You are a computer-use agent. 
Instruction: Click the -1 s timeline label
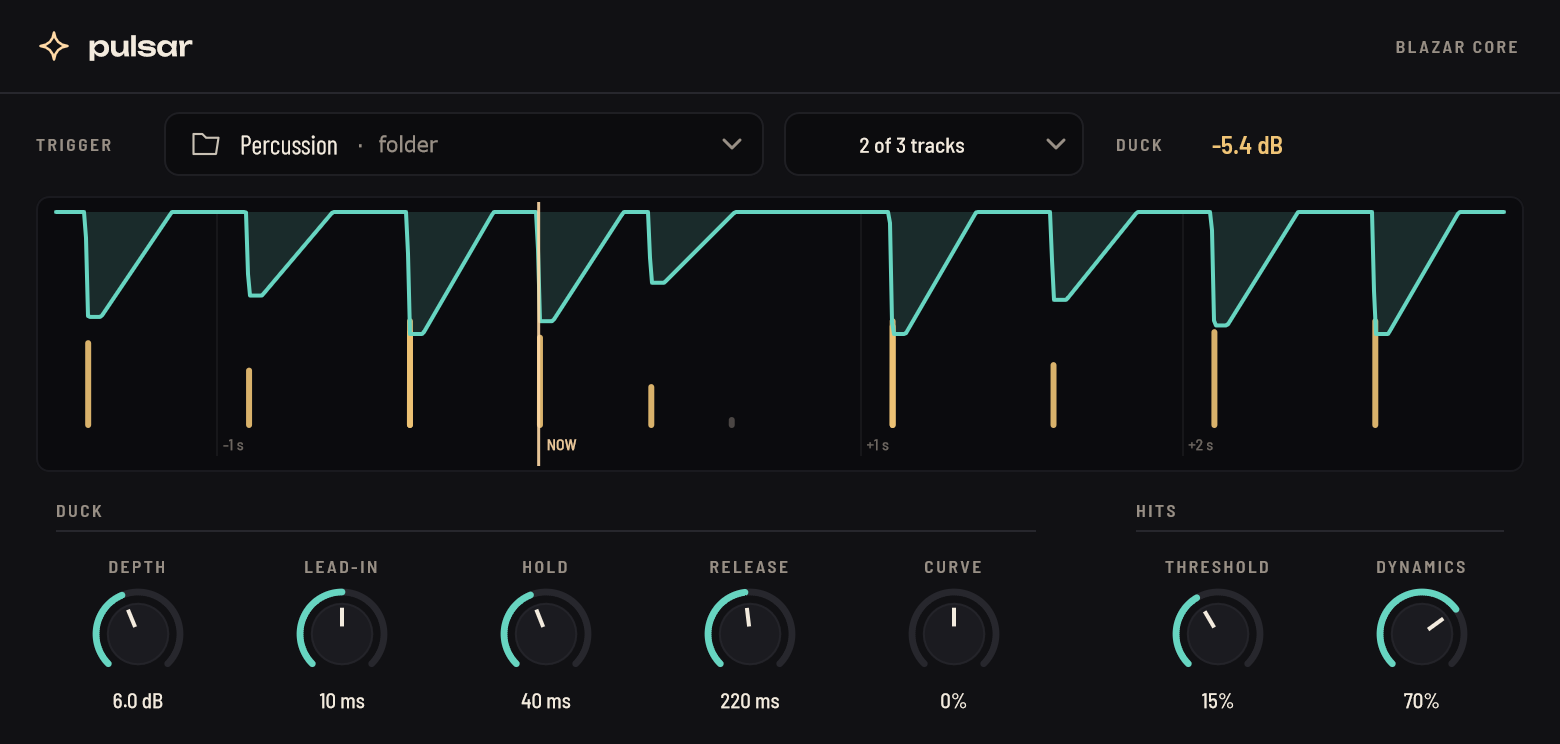click(x=233, y=445)
